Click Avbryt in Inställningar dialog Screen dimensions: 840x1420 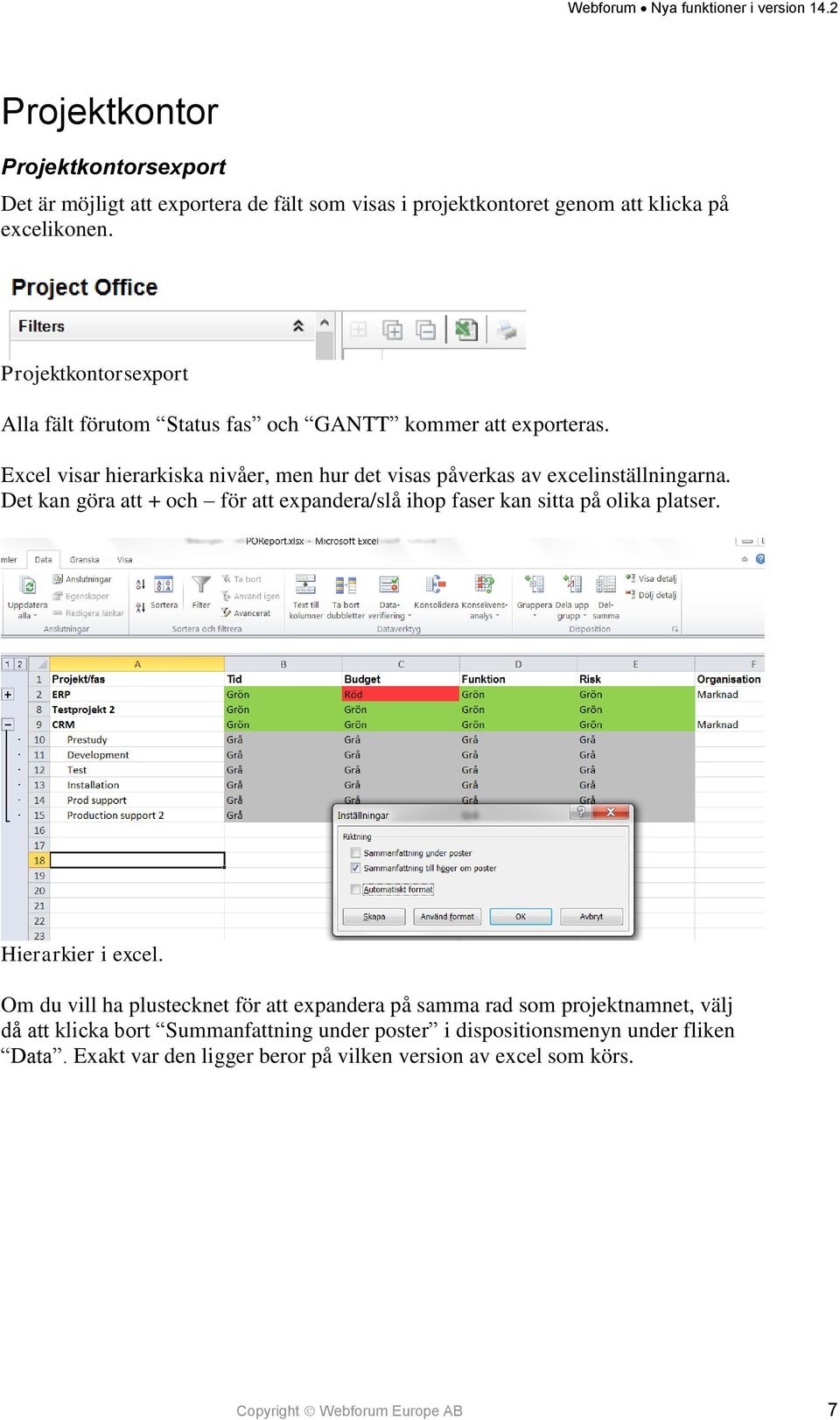pos(591,917)
